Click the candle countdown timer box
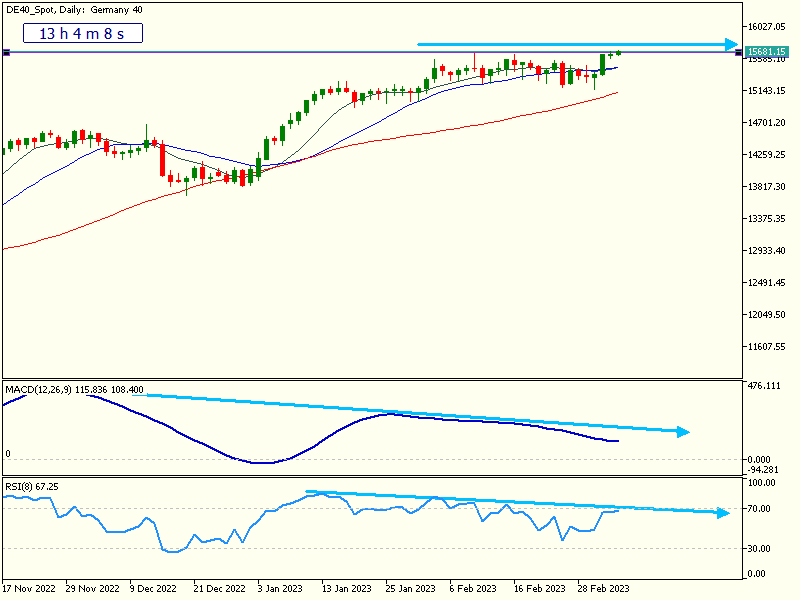 tap(82, 33)
